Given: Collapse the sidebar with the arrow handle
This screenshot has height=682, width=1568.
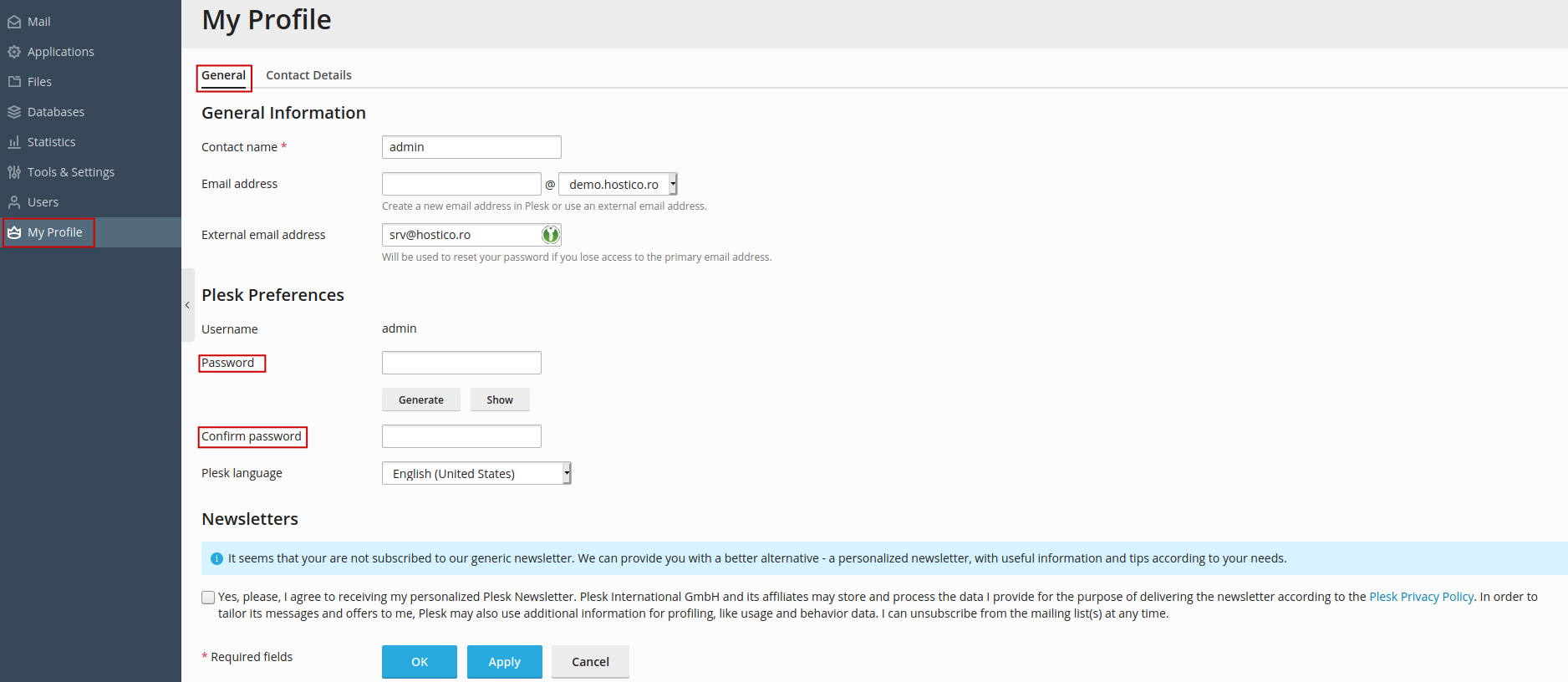Looking at the screenshot, I should coord(187,305).
